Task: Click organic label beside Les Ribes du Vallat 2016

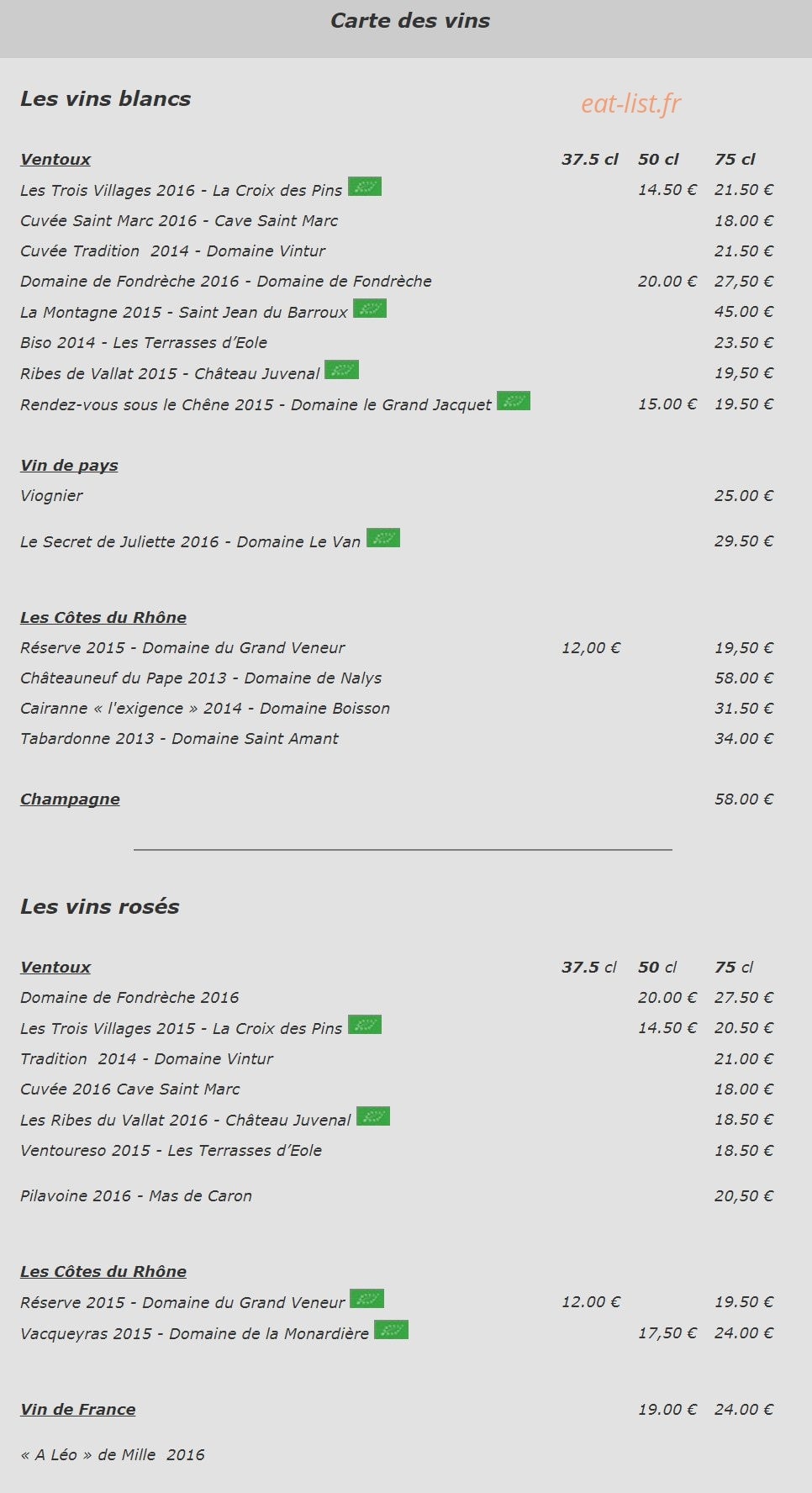Action: coord(373,1116)
